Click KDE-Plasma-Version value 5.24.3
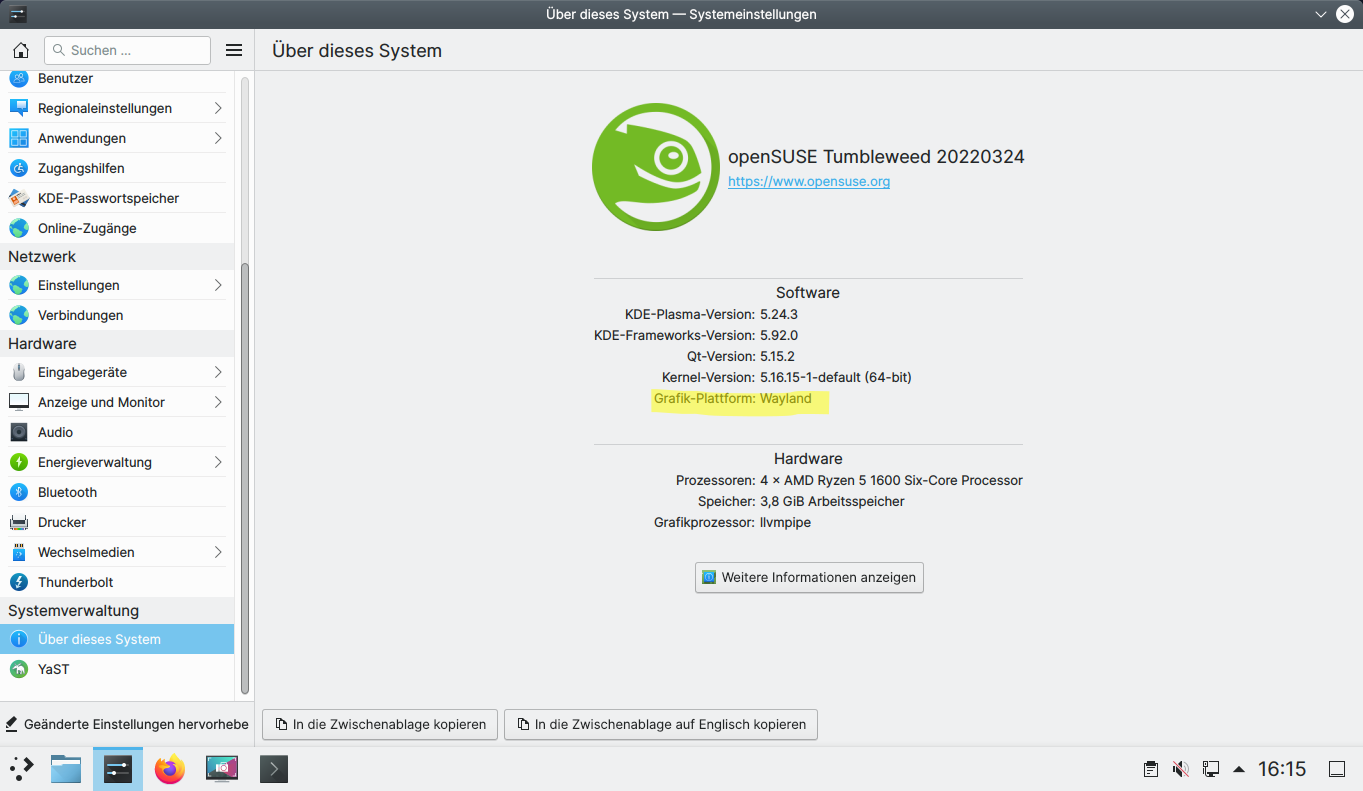The height and width of the screenshot is (791, 1363). point(779,314)
